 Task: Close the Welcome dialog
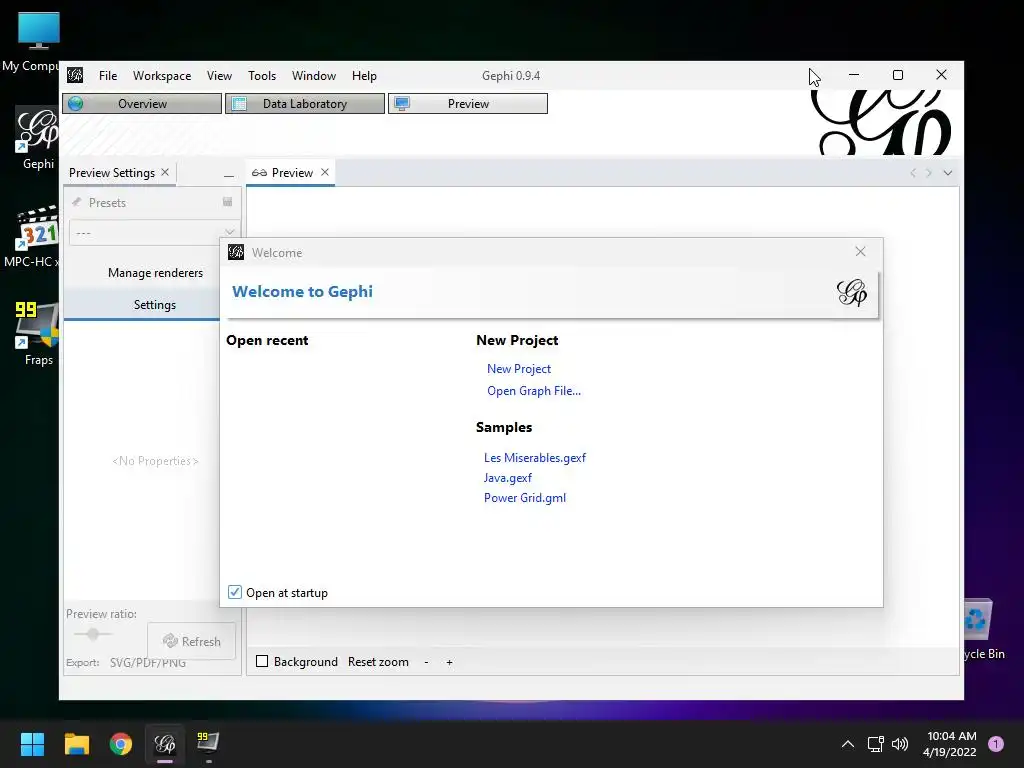[x=860, y=252]
